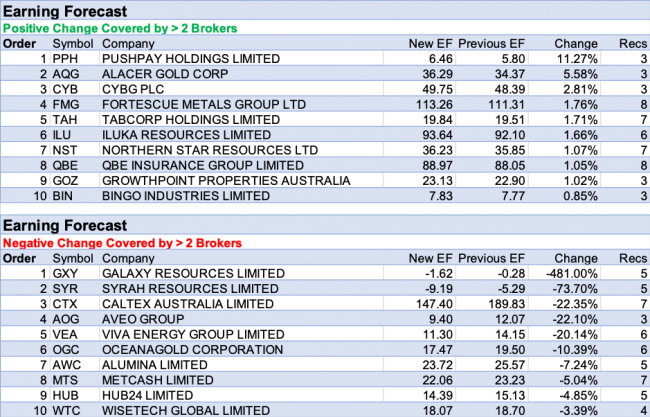This screenshot has height=417, width=650.
Task: Click AVEO GROUP company cell
Action: click(144, 319)
